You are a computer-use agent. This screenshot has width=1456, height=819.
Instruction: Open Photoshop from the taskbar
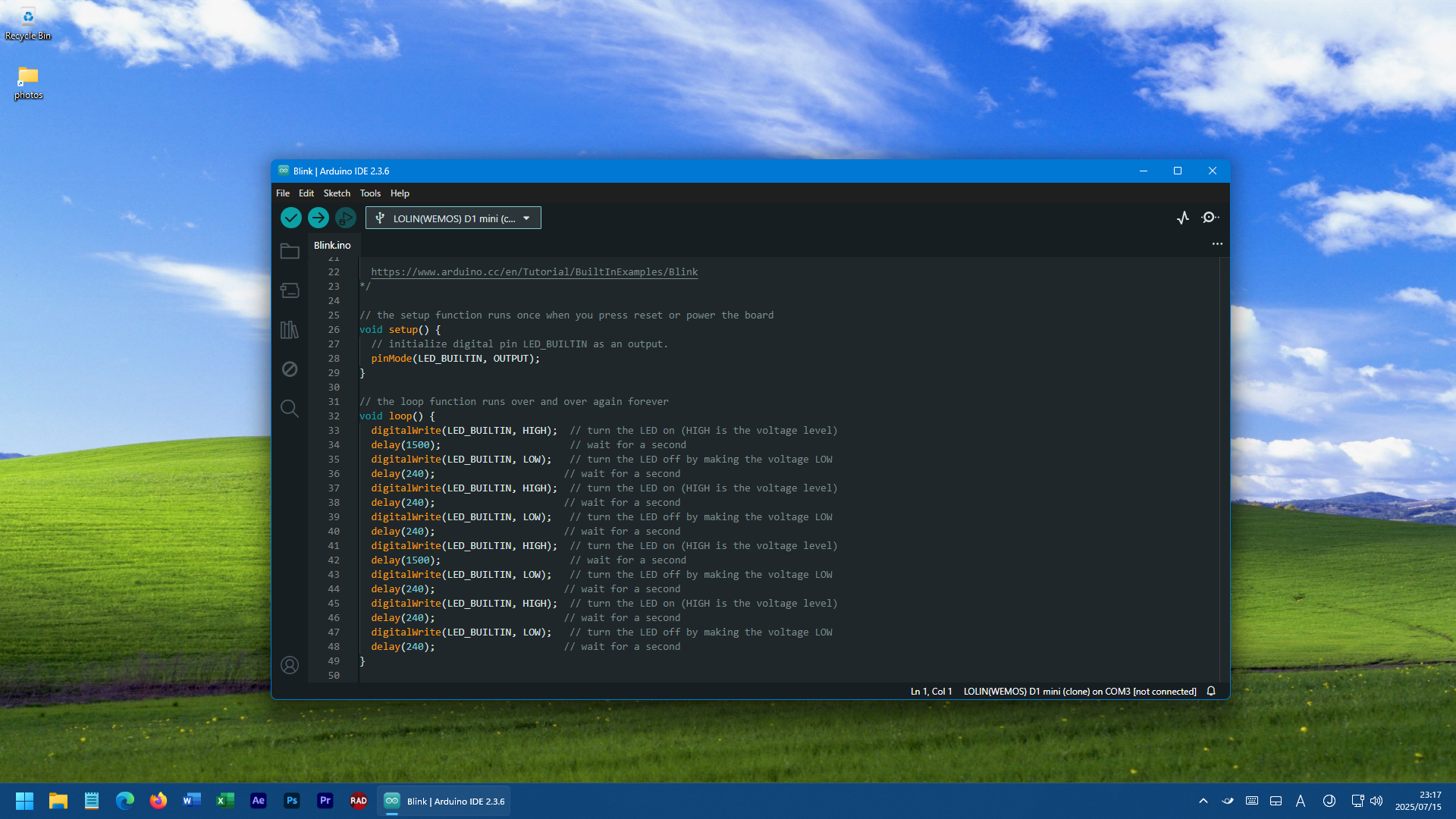pyautogui.click(x=292, y=801)
